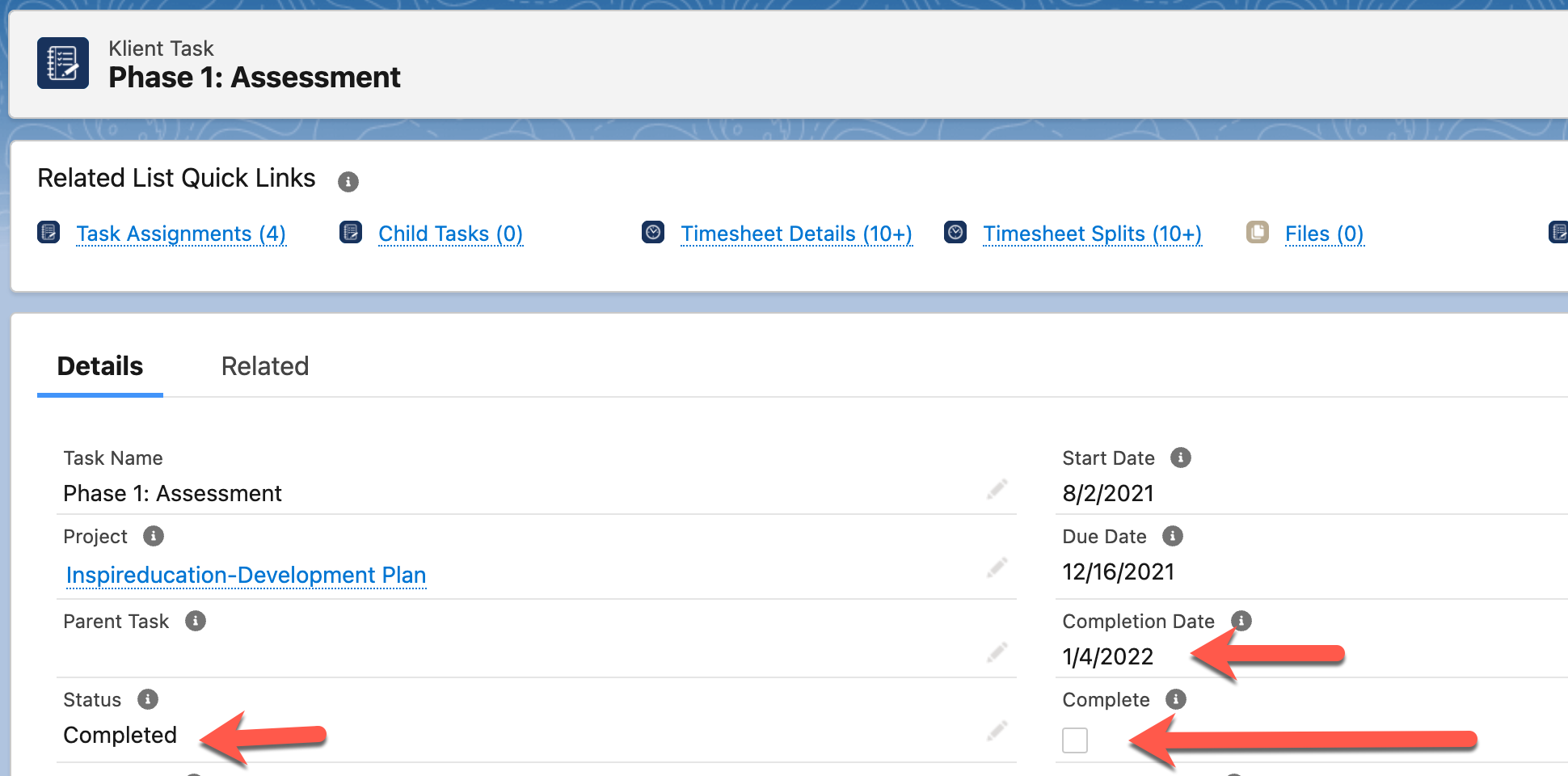Screen dimensions: 1568x776
Task: Click the Klient Task record icon
Action: click(x=62, y=63)
